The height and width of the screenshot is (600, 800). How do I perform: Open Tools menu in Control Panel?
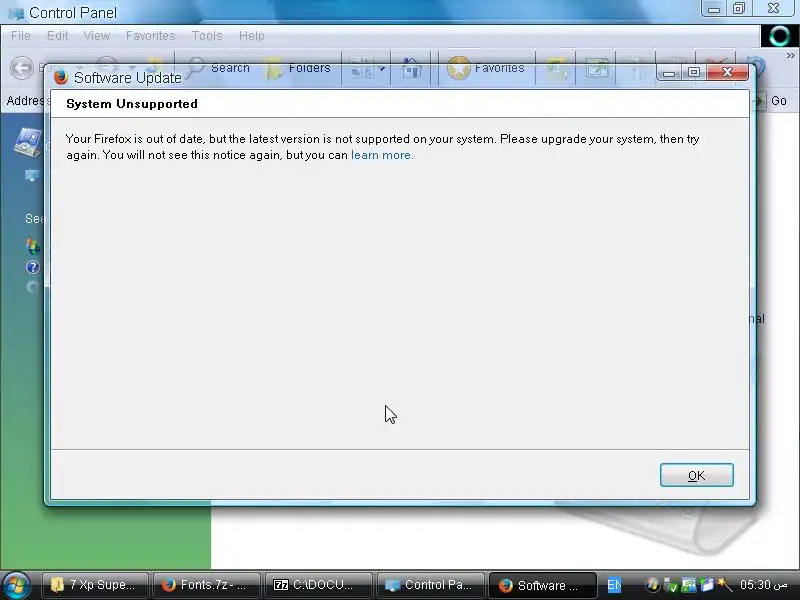[x=207, y=36]
